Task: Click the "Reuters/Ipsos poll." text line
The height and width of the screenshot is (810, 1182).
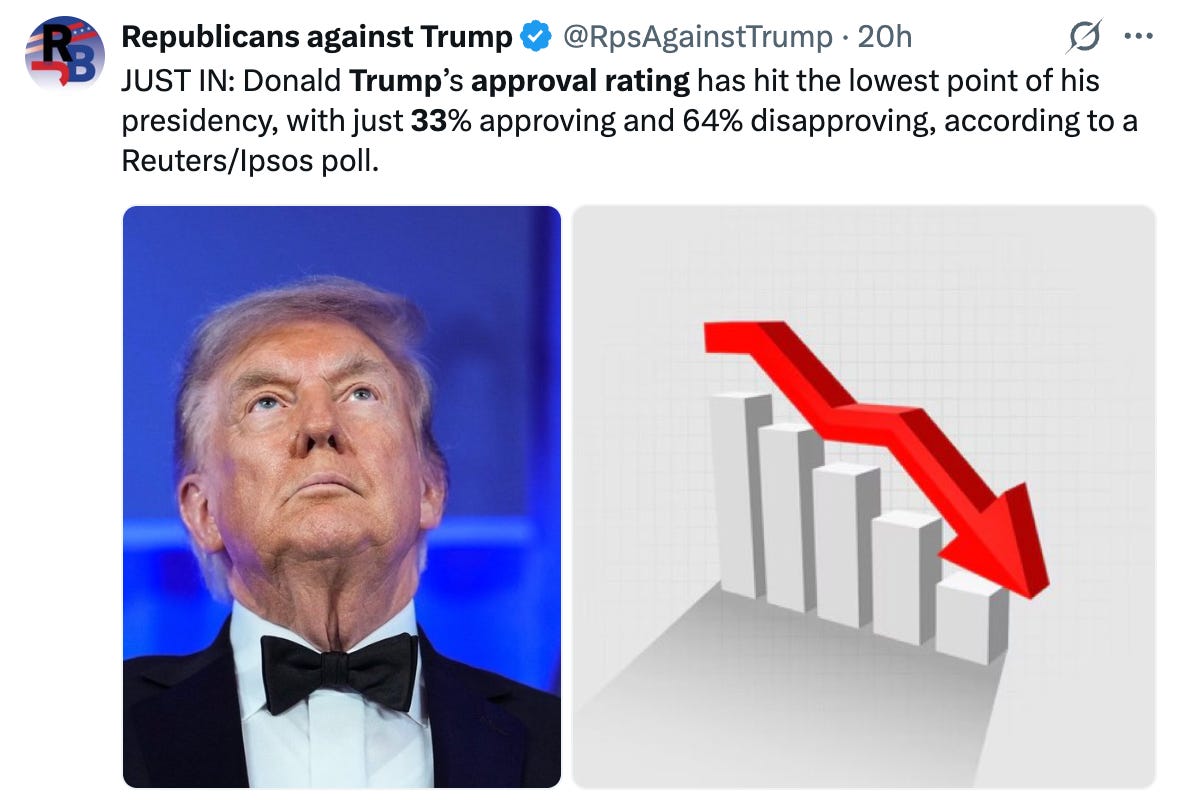Action: point(250,160)
